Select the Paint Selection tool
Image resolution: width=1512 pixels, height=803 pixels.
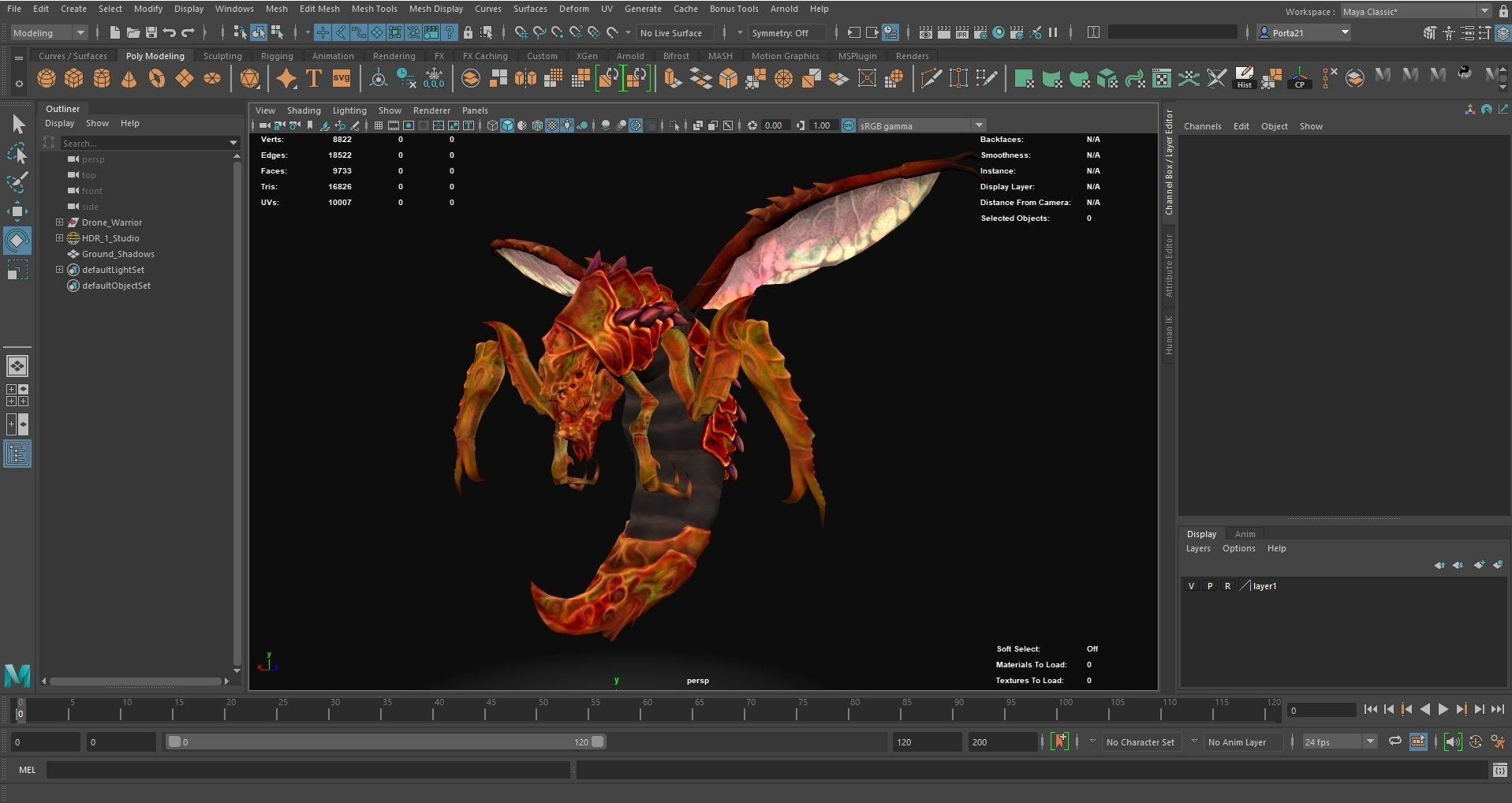click(x=17, y=181)
